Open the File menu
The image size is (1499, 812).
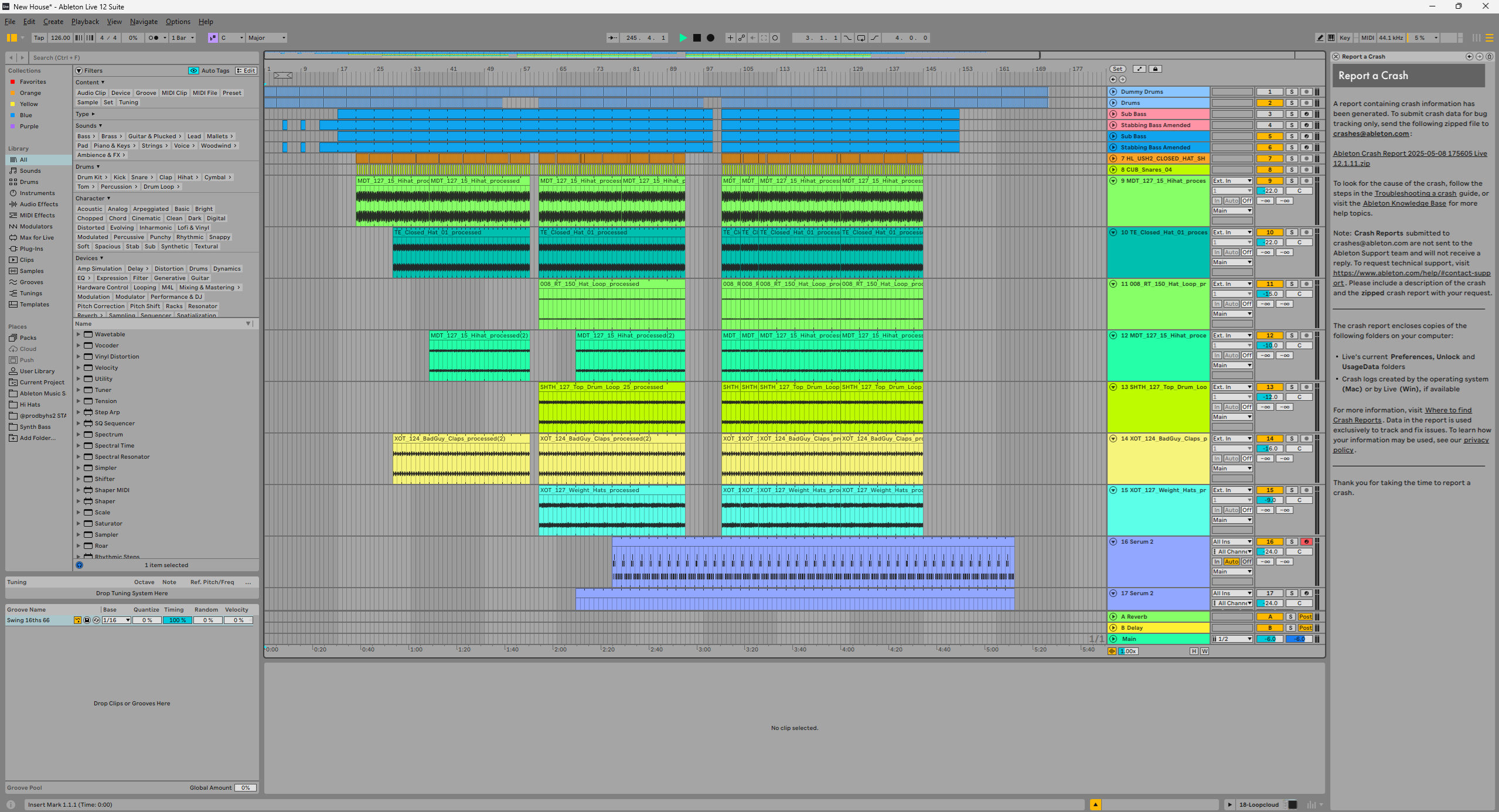coord(10,22)
